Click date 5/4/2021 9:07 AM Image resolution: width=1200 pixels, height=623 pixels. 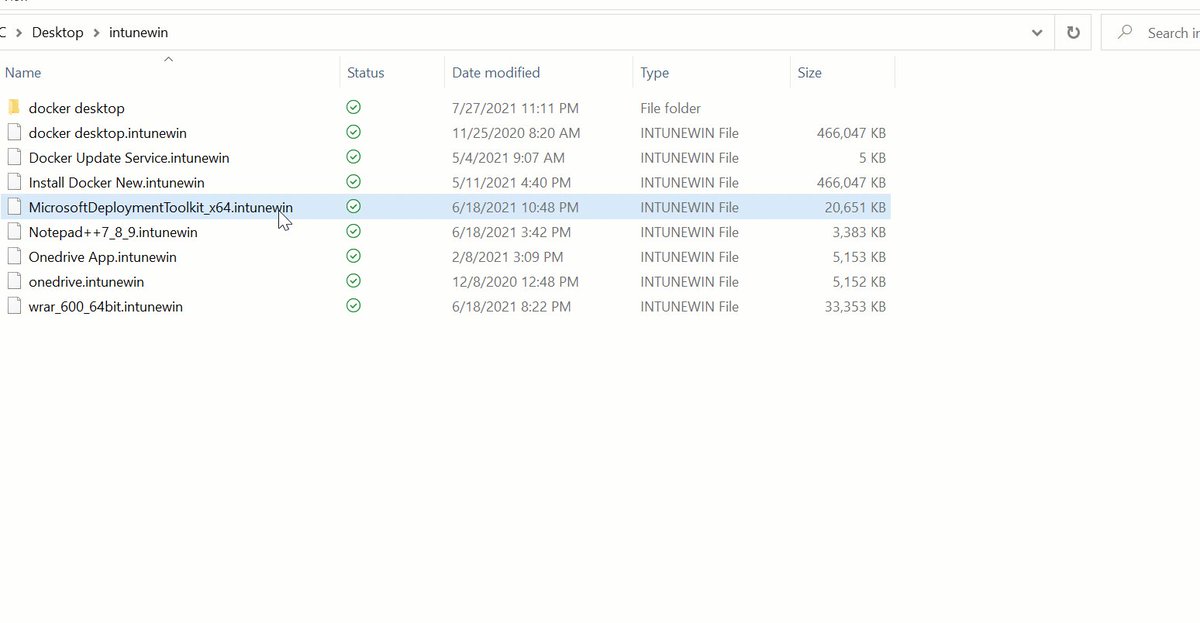click(508, 158)
